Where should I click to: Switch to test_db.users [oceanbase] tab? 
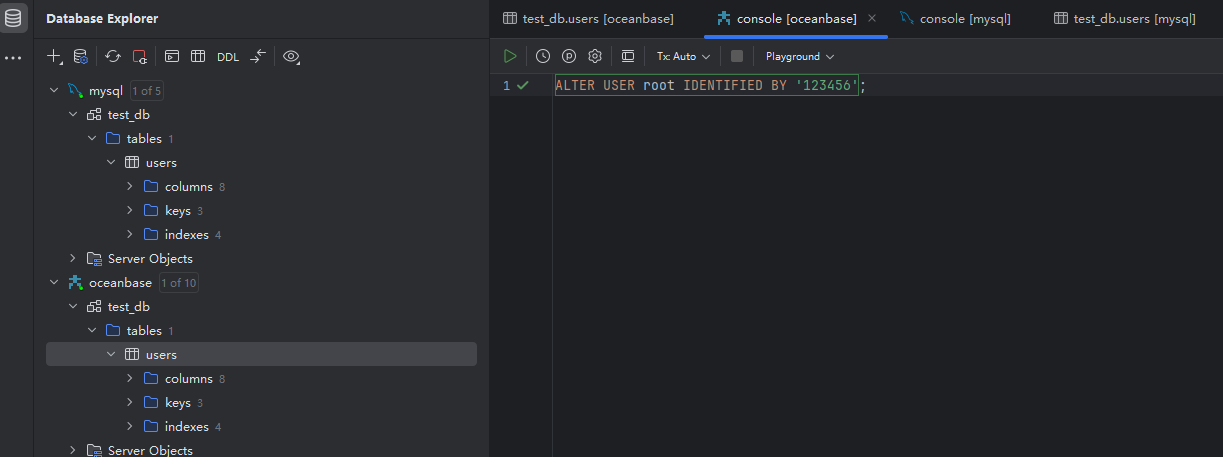588,19
